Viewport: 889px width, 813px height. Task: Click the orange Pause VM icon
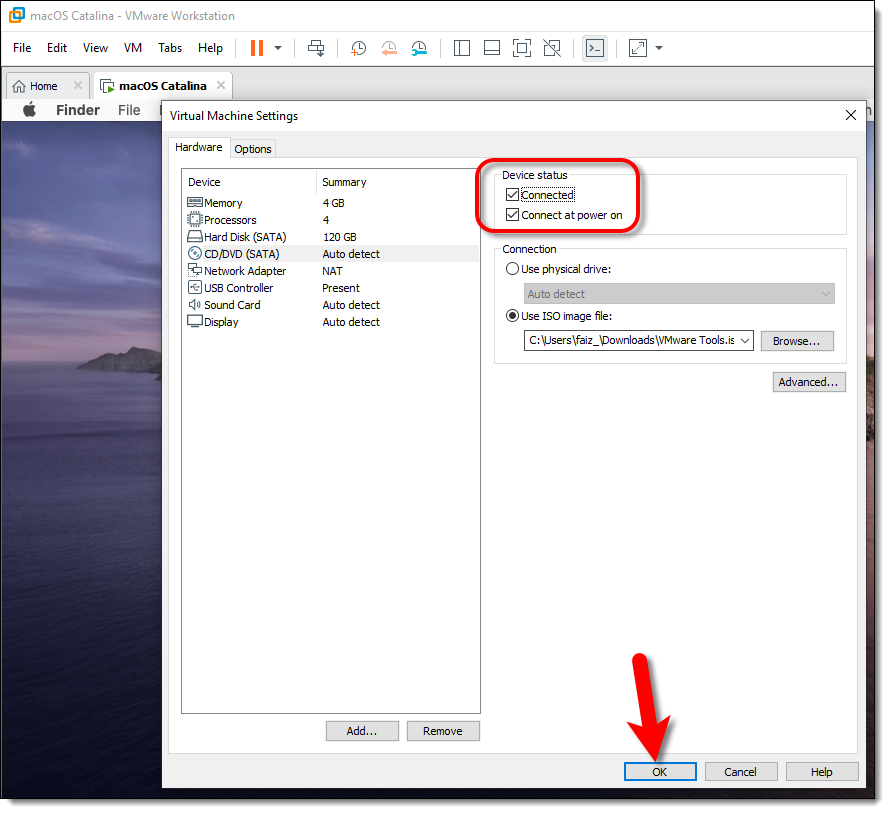point(257,48)
